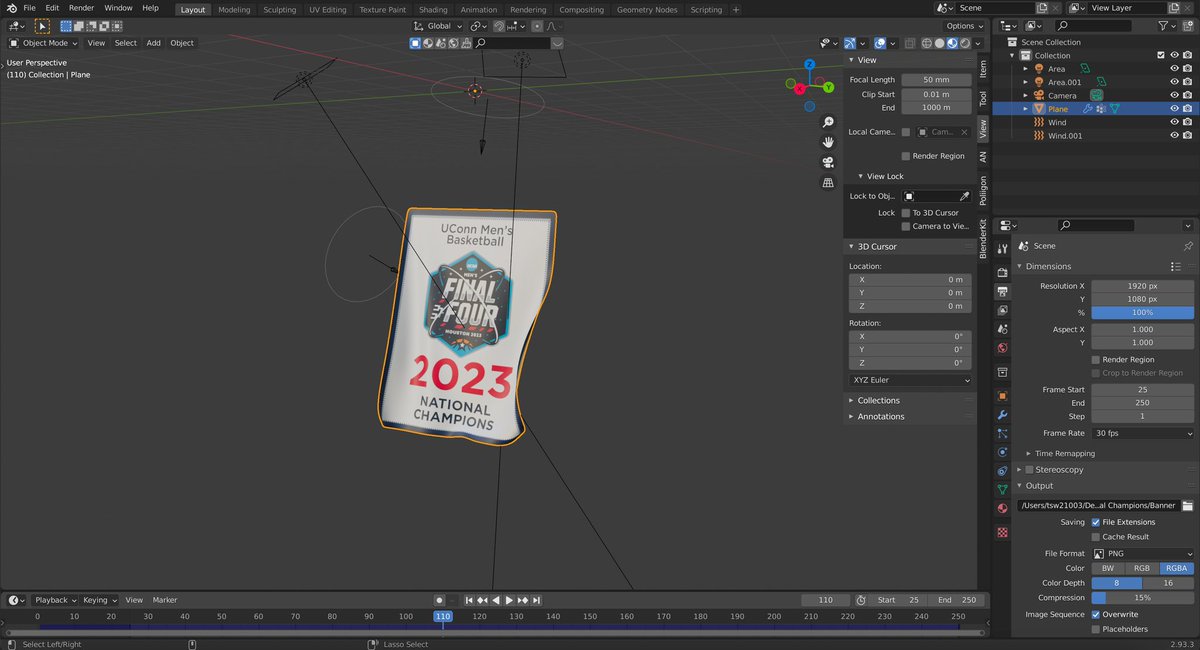Open the Render menu
This screenshot has height=650, width=1200.
coord(81,8)
